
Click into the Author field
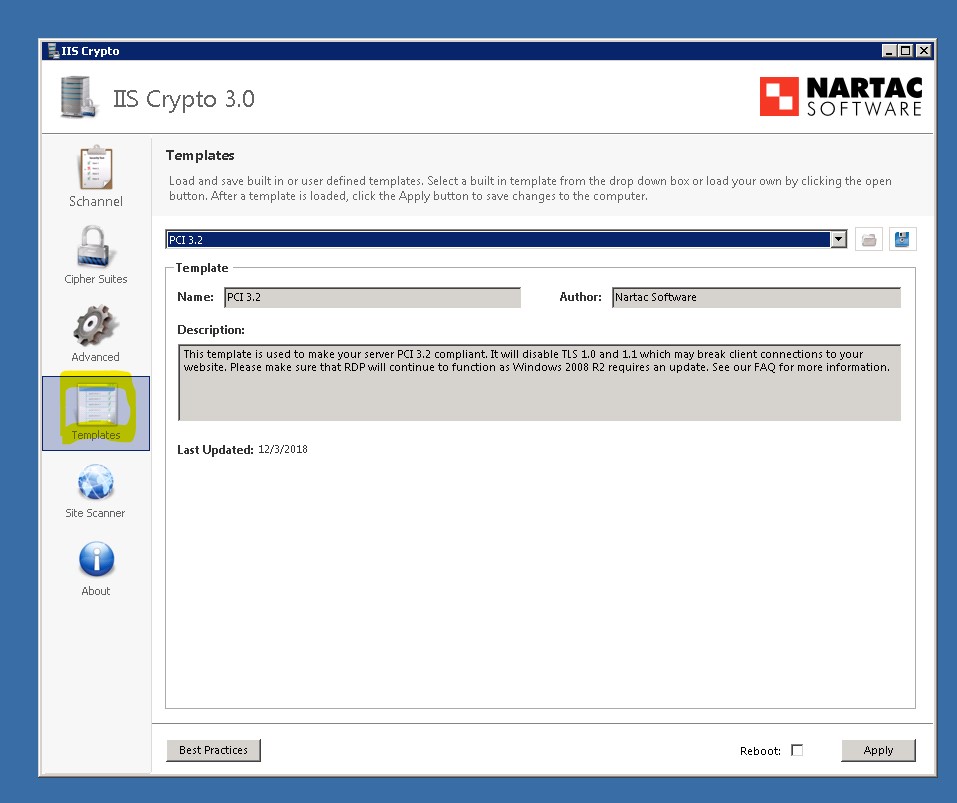point(756,298)
